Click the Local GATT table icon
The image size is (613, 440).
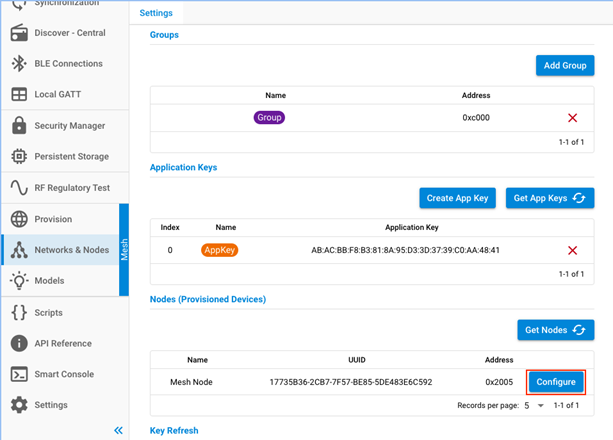[18, 95]
